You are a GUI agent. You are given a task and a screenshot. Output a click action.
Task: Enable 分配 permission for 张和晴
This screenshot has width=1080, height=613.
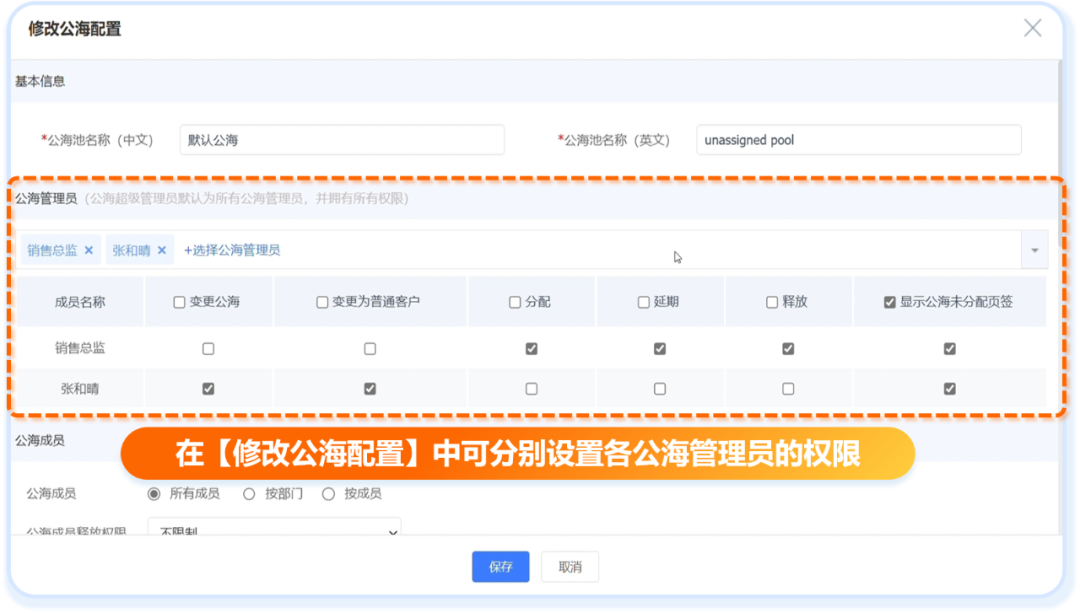[x=532, y=388]
